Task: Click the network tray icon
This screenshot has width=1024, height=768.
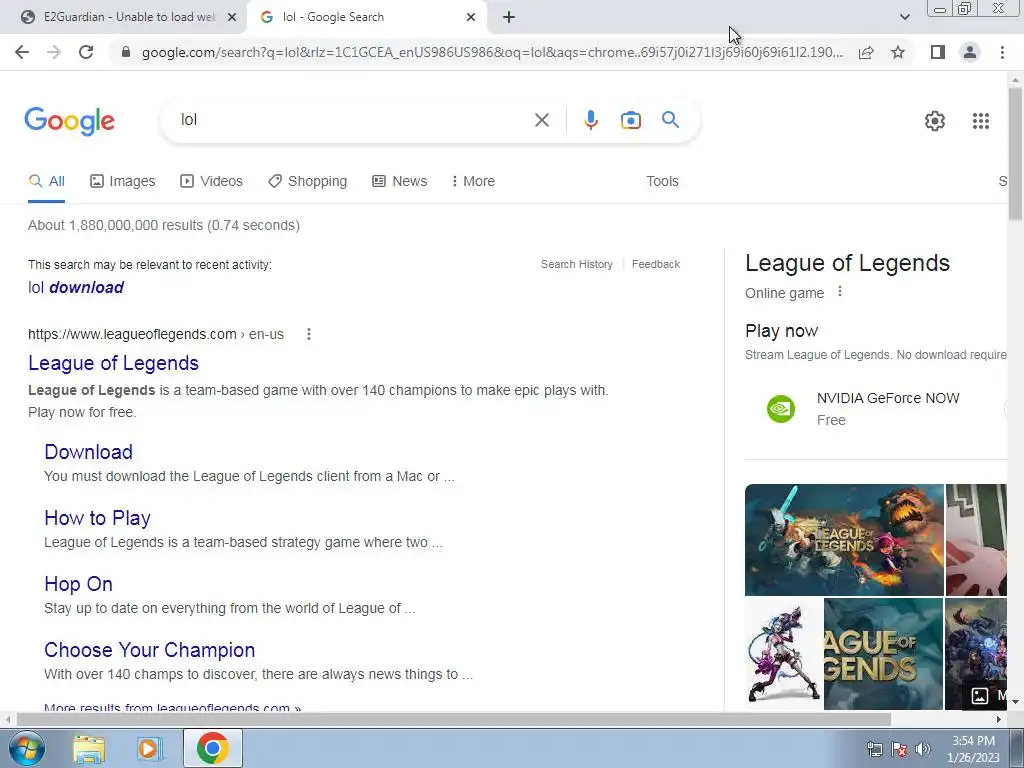Action: pos(874,749)
